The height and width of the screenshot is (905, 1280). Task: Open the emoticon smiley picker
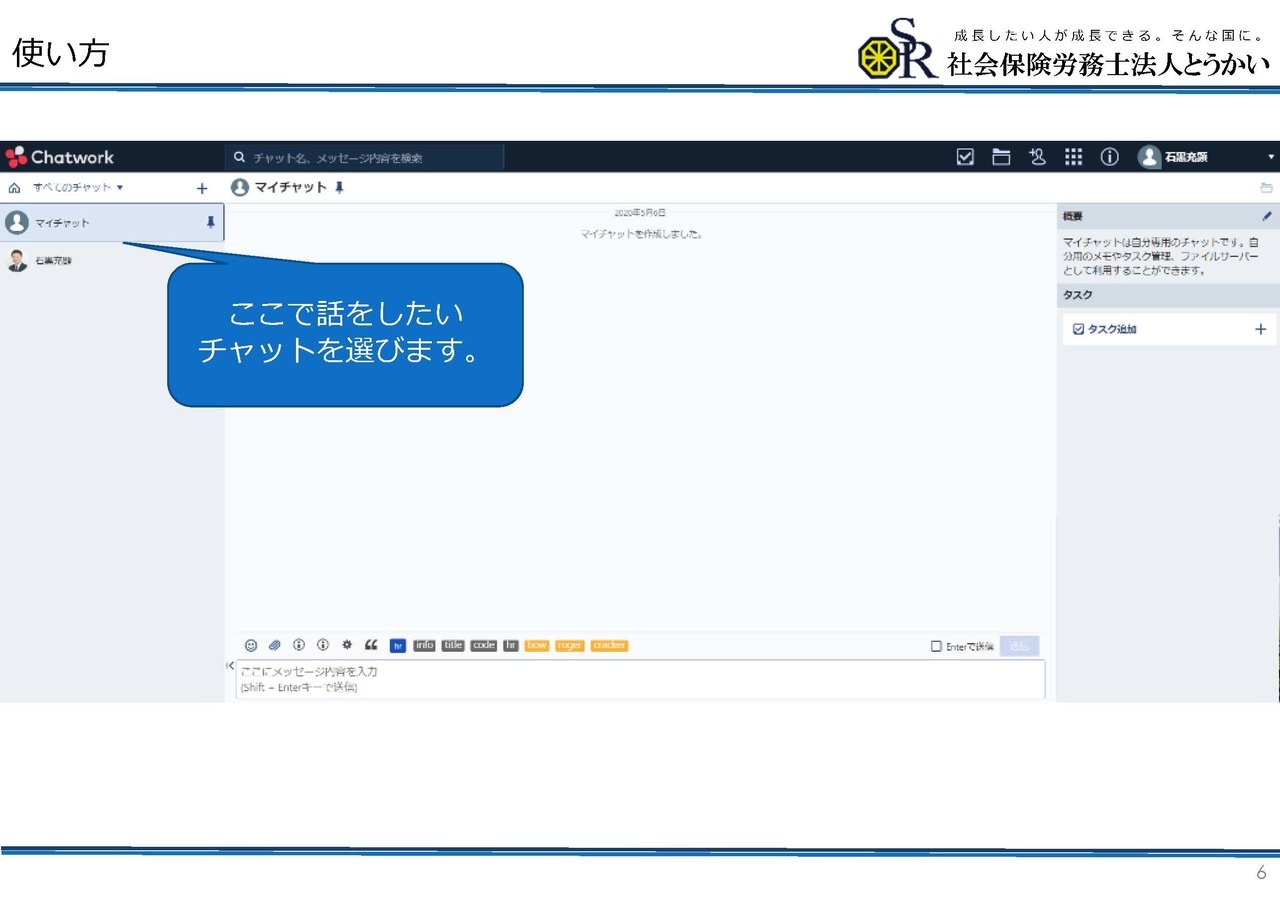pyautogui.click(x=251, y=646)
